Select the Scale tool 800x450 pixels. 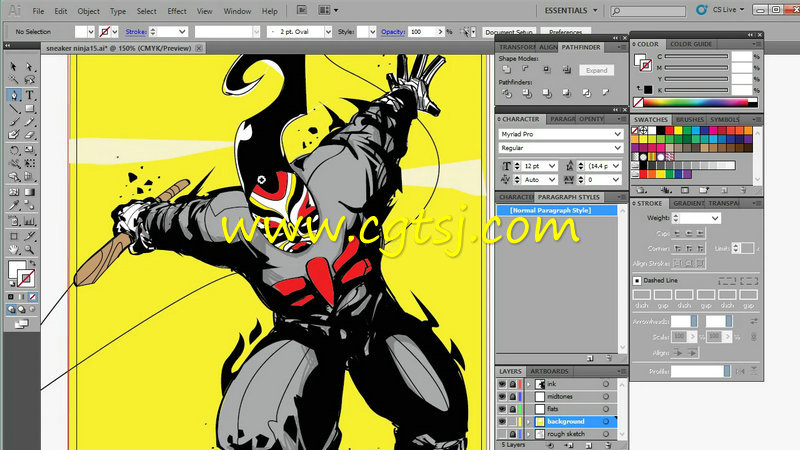(30, 150)
